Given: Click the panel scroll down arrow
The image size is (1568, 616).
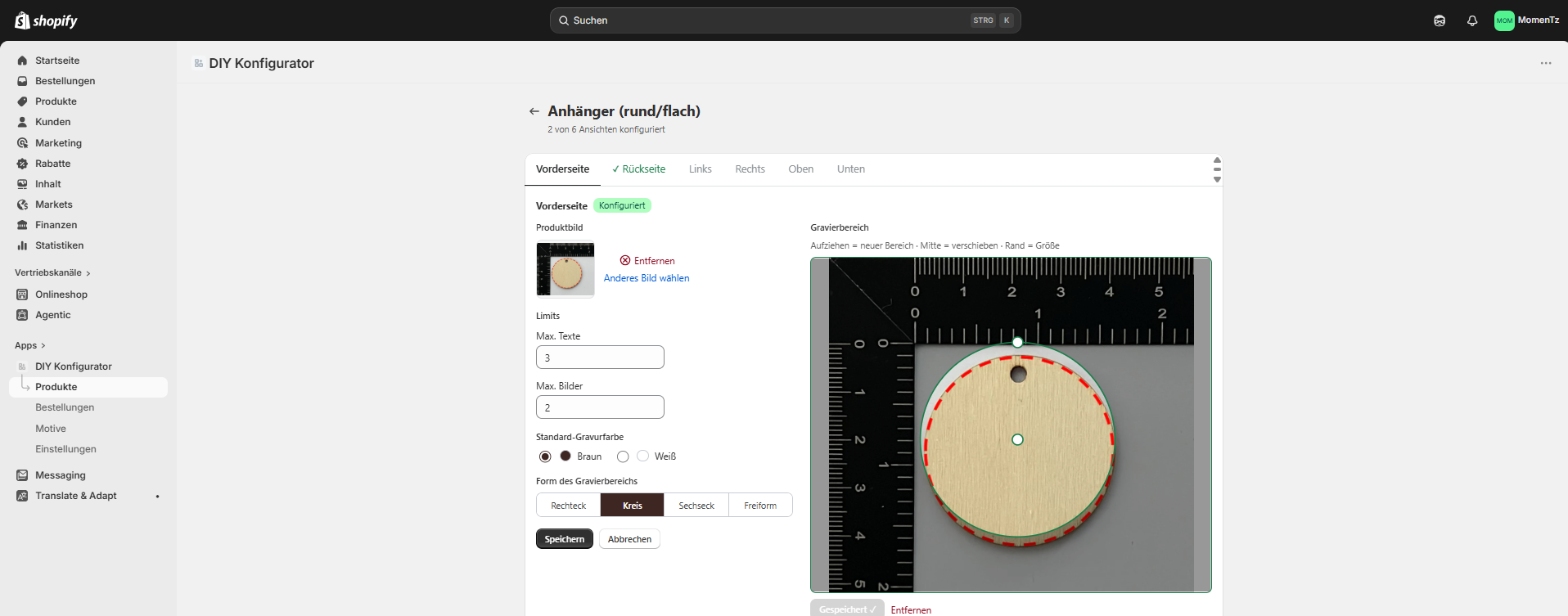Looking at the screenshot, I should (x=1217, y=179).
